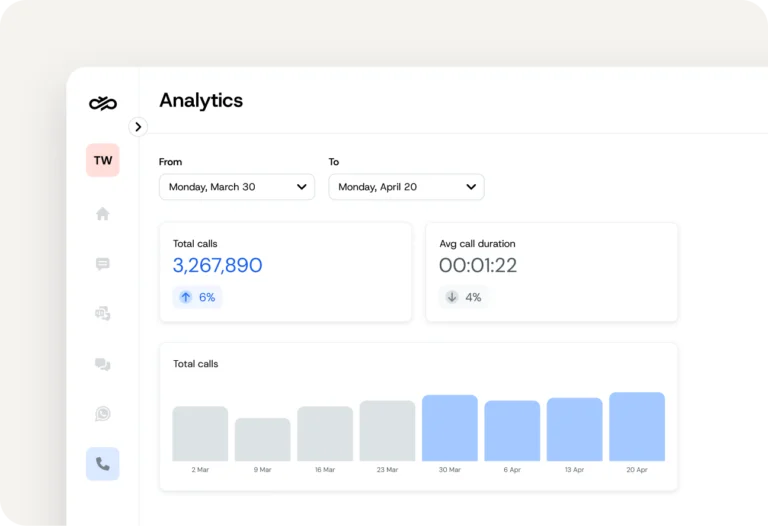Open the WhatsApp channel icon
The width and height of the screenshot is (768, 526).
[x=102, y=414]
